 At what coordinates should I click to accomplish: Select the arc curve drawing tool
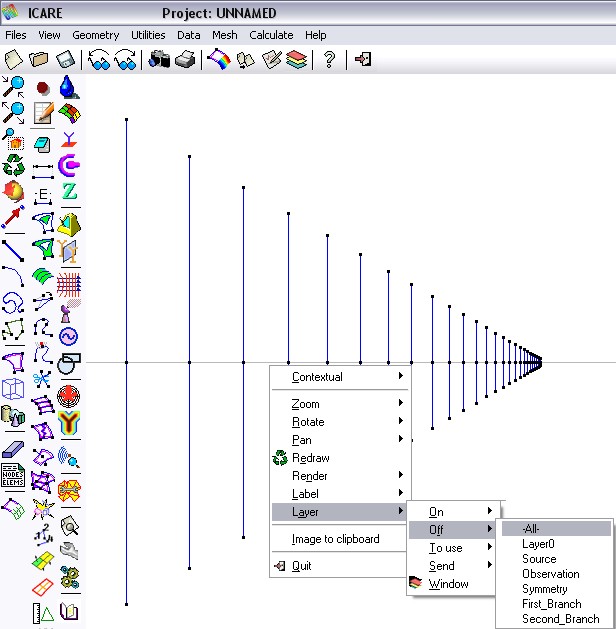pos(13,276)
